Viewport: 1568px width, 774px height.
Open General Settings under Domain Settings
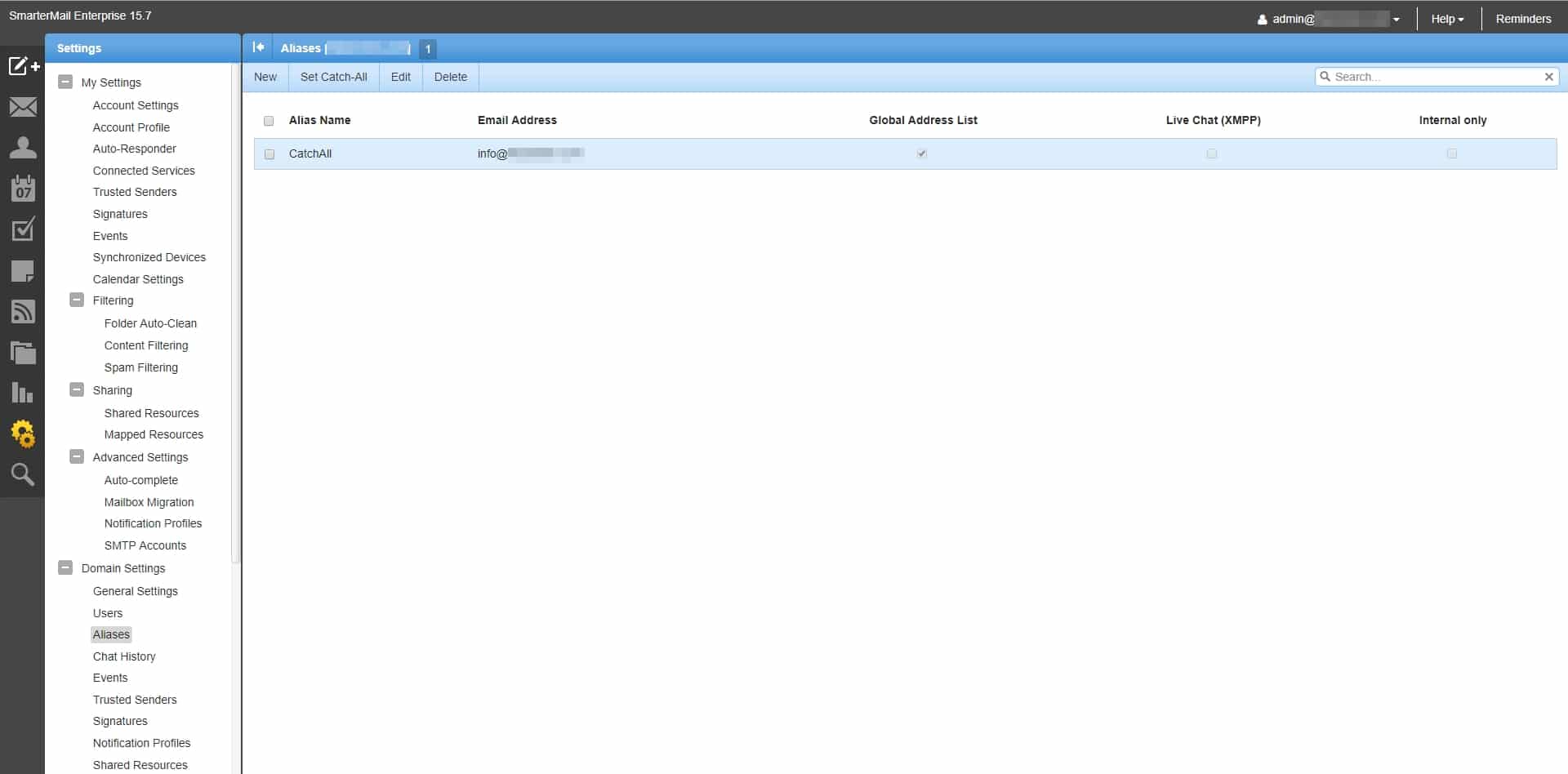[136, 591]
